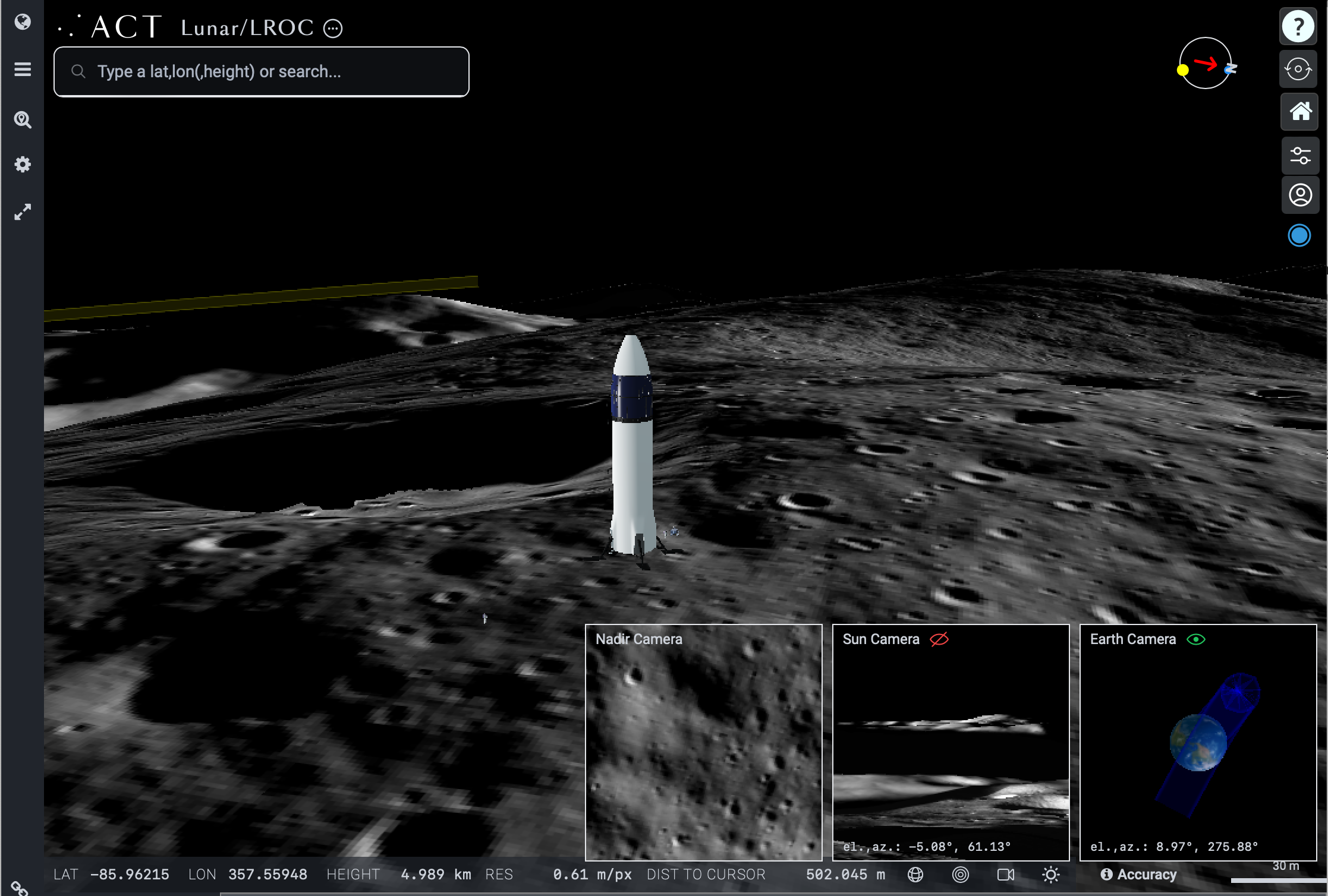Open the gear settings in sidebar
Viewport: 1328px width, 896px height.
point(23,165)
